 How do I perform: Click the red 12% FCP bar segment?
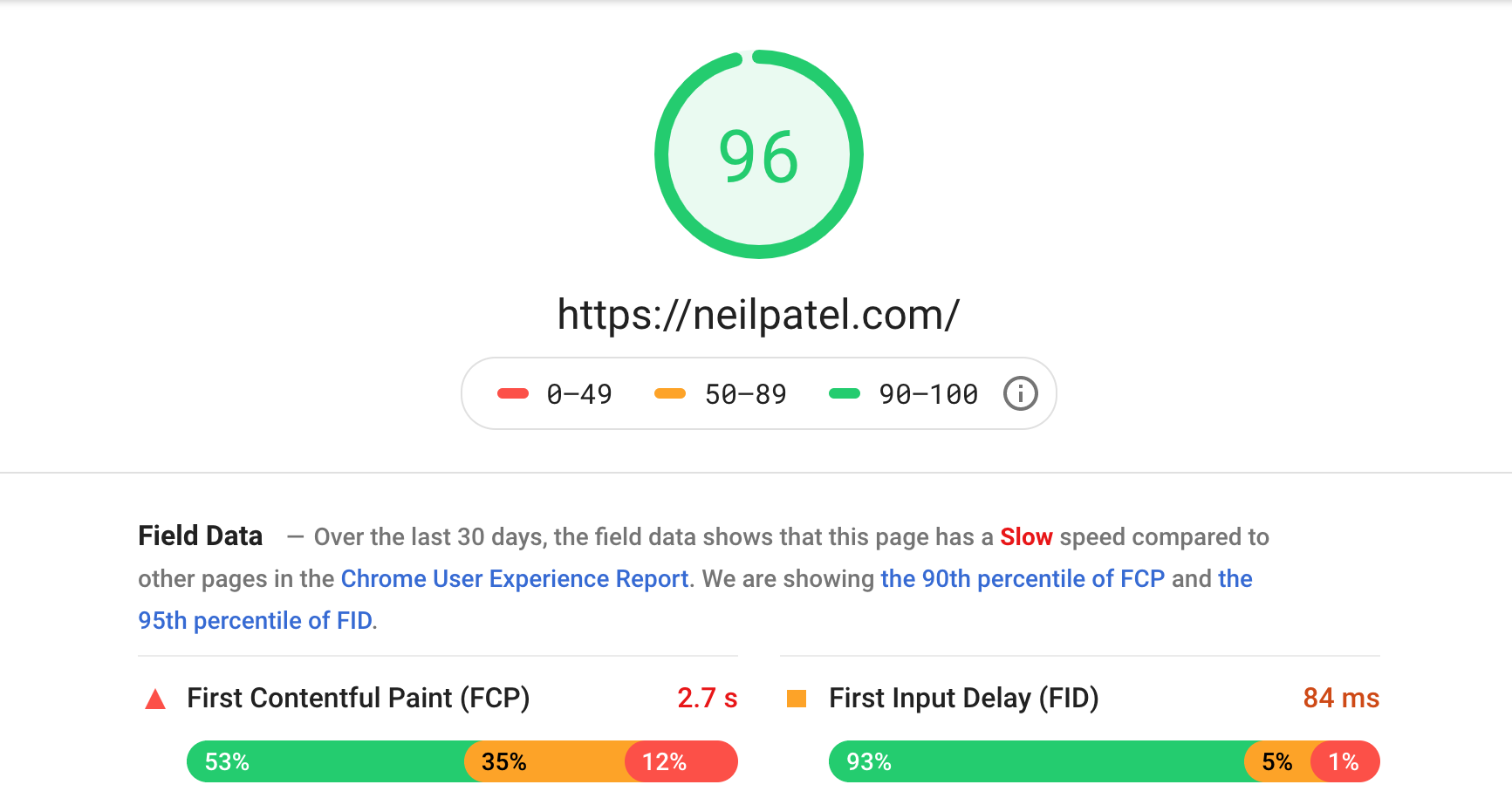681,761
